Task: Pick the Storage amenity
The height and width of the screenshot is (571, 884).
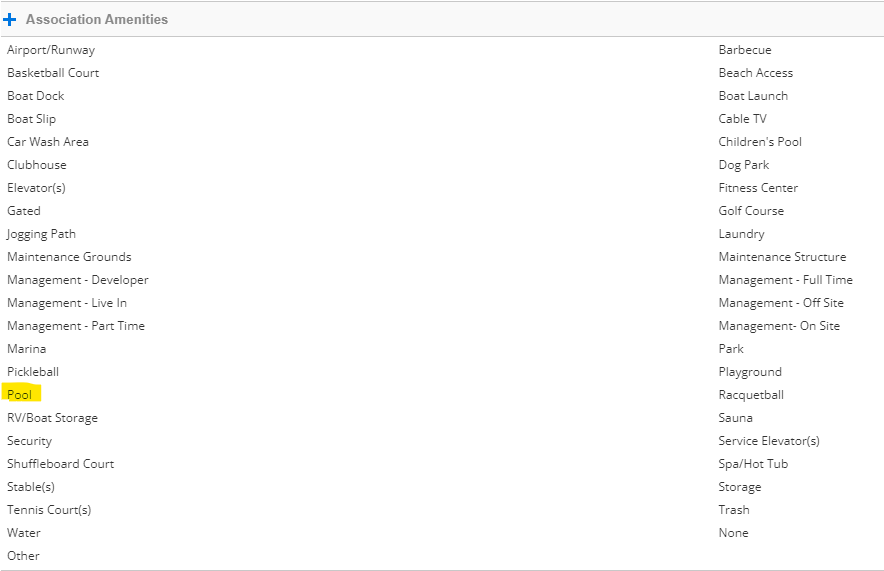Action: click(x=740, y=487)
